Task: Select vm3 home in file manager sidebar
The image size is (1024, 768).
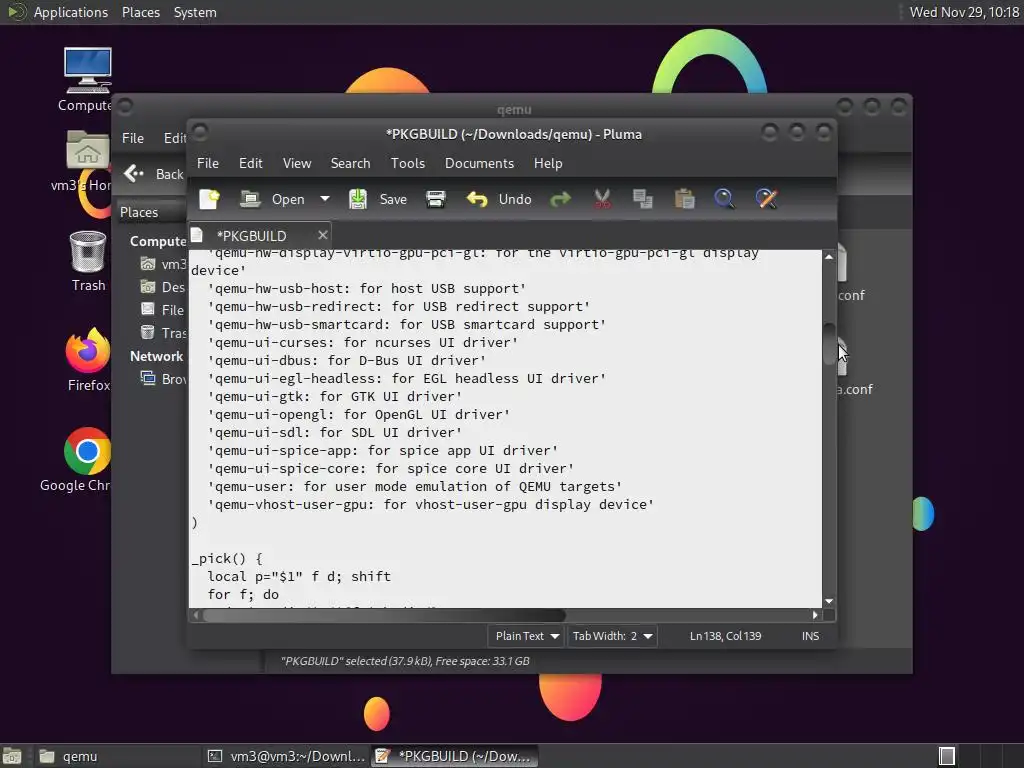Action: (163, 264)
